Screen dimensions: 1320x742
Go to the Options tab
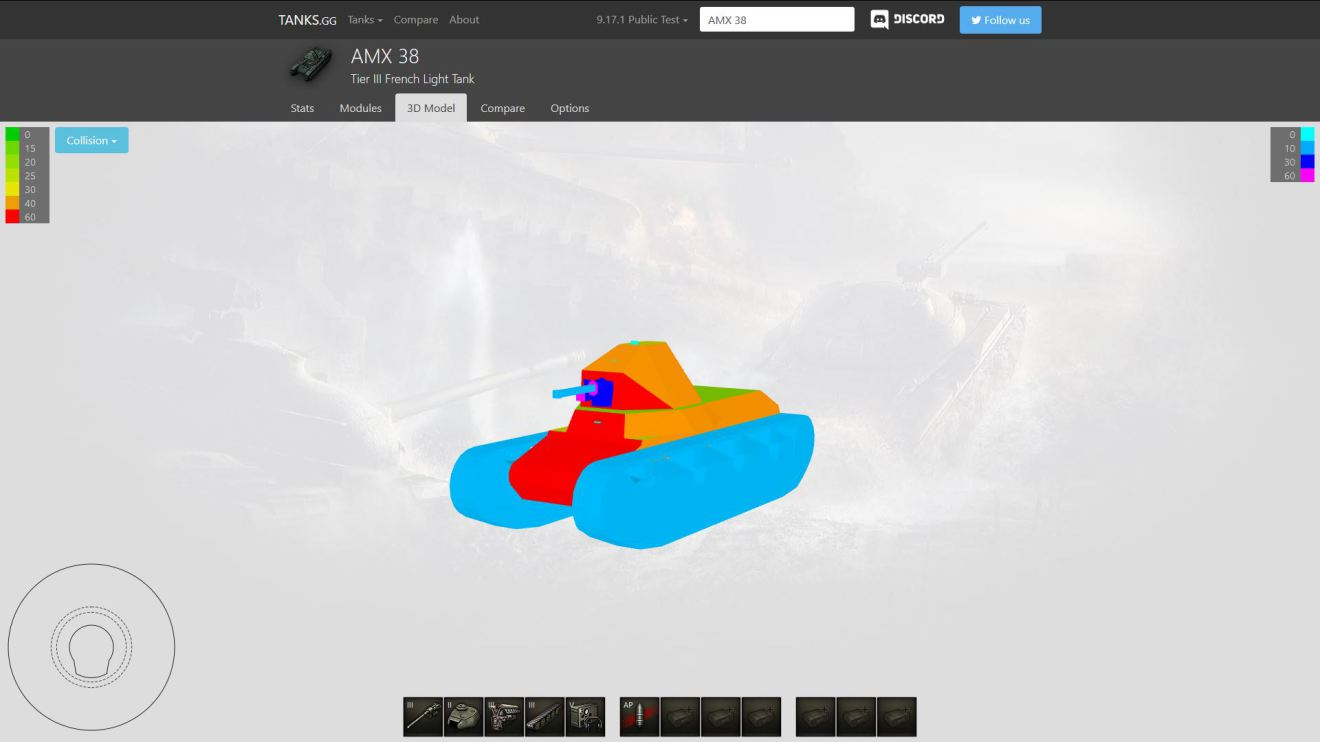coord(569,108)
